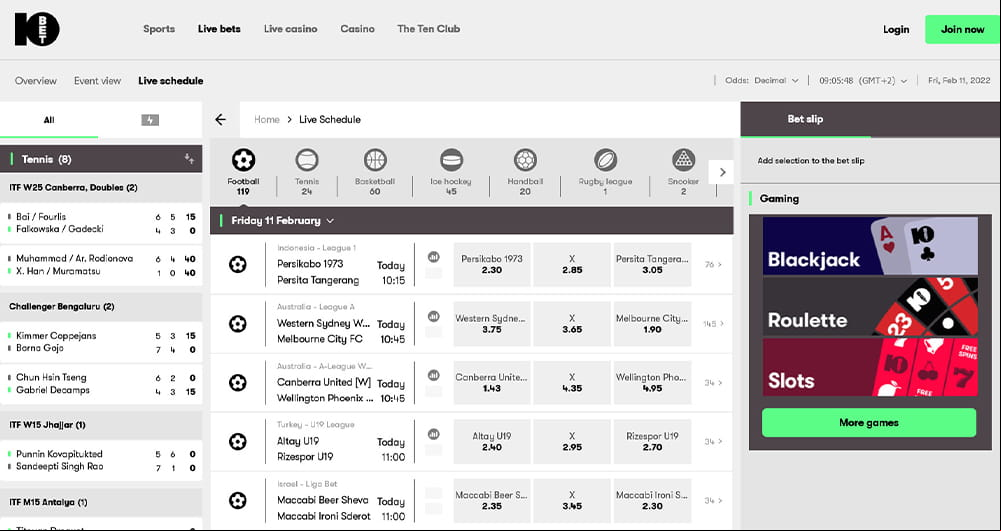Open the Blackjack game banner
Image resolution: width=1001 pixels, height=531 pixels.
pyautogui.click(x=870, y=246)
